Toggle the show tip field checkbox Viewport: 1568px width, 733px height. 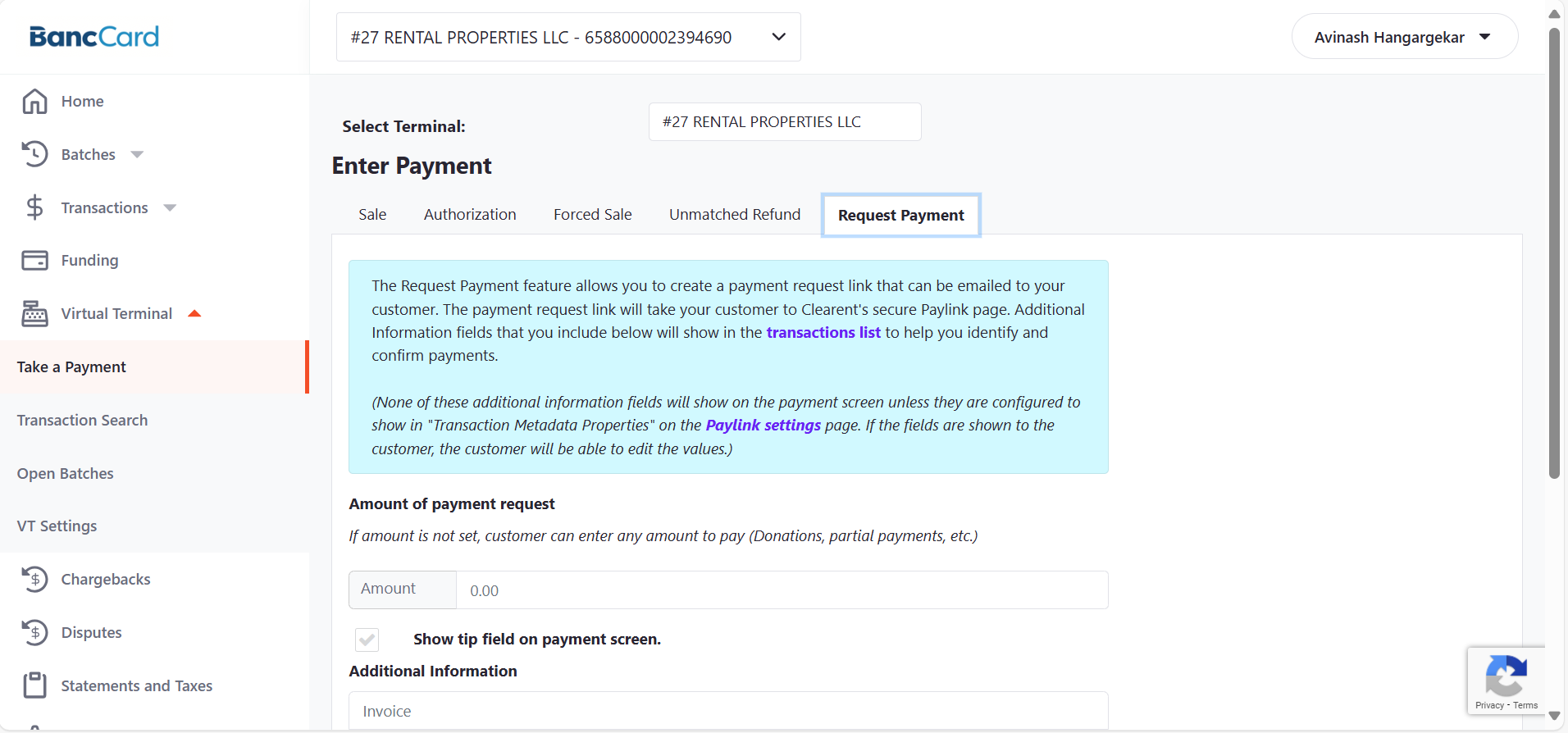click(x=367, y=640)
